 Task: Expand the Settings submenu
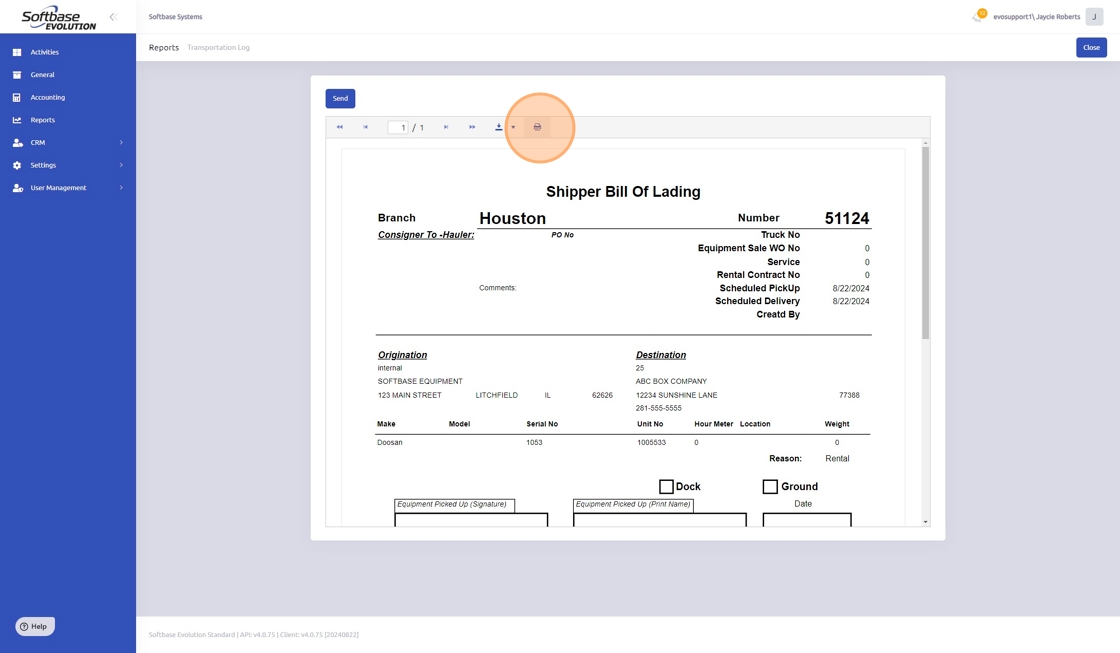68,165
